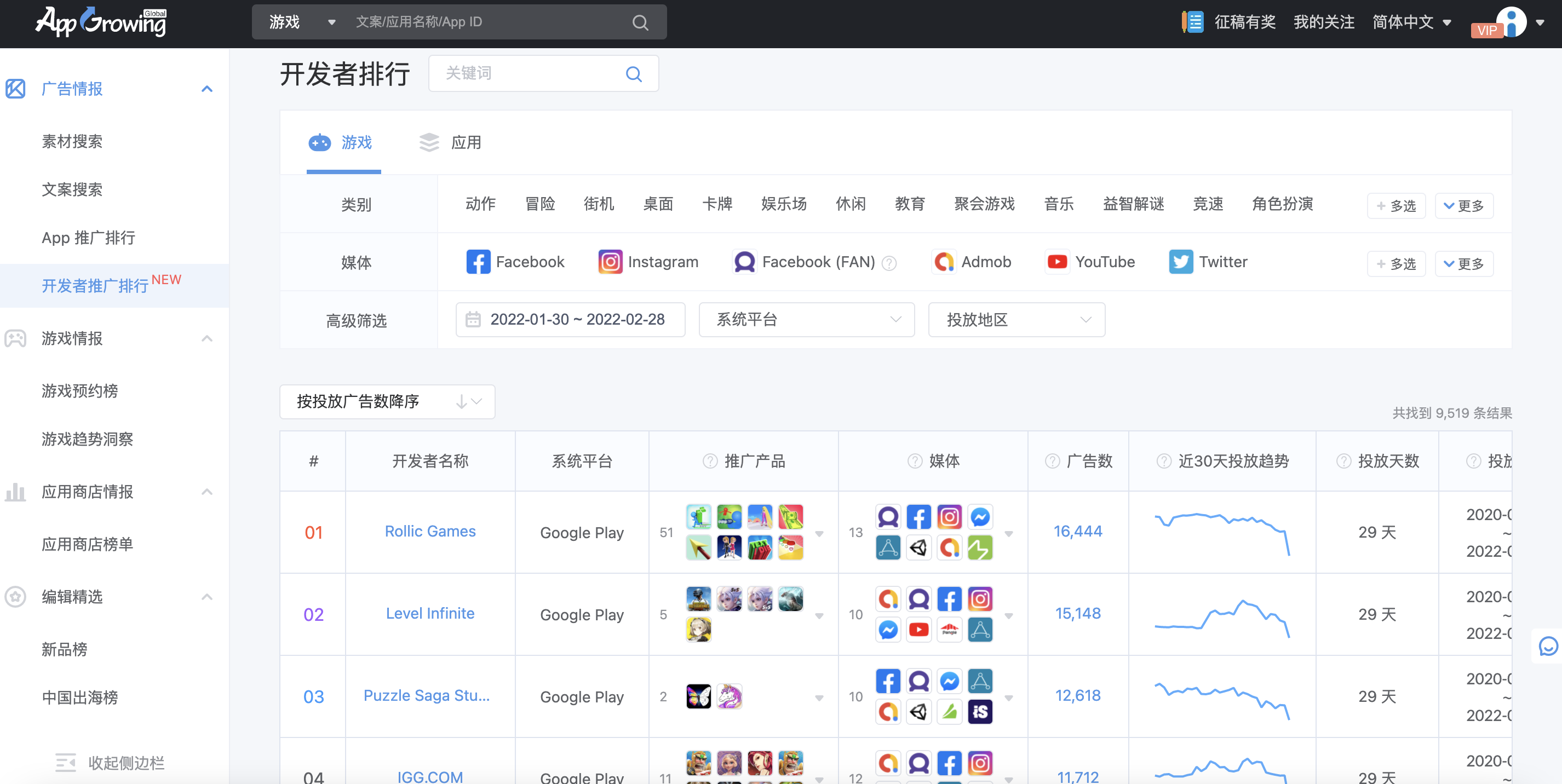Collapse the 应用商店情报 sidebar section
The height and width of the screenshot is (784, 1562).
(207, 492)
